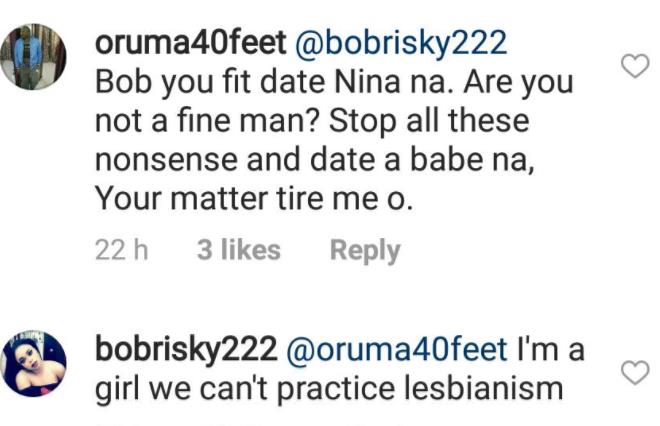Visit the bold bobrisky222 commenter username
Image resolution: width=660 pixels, height=426 pixels.
(x=183, y=350)
